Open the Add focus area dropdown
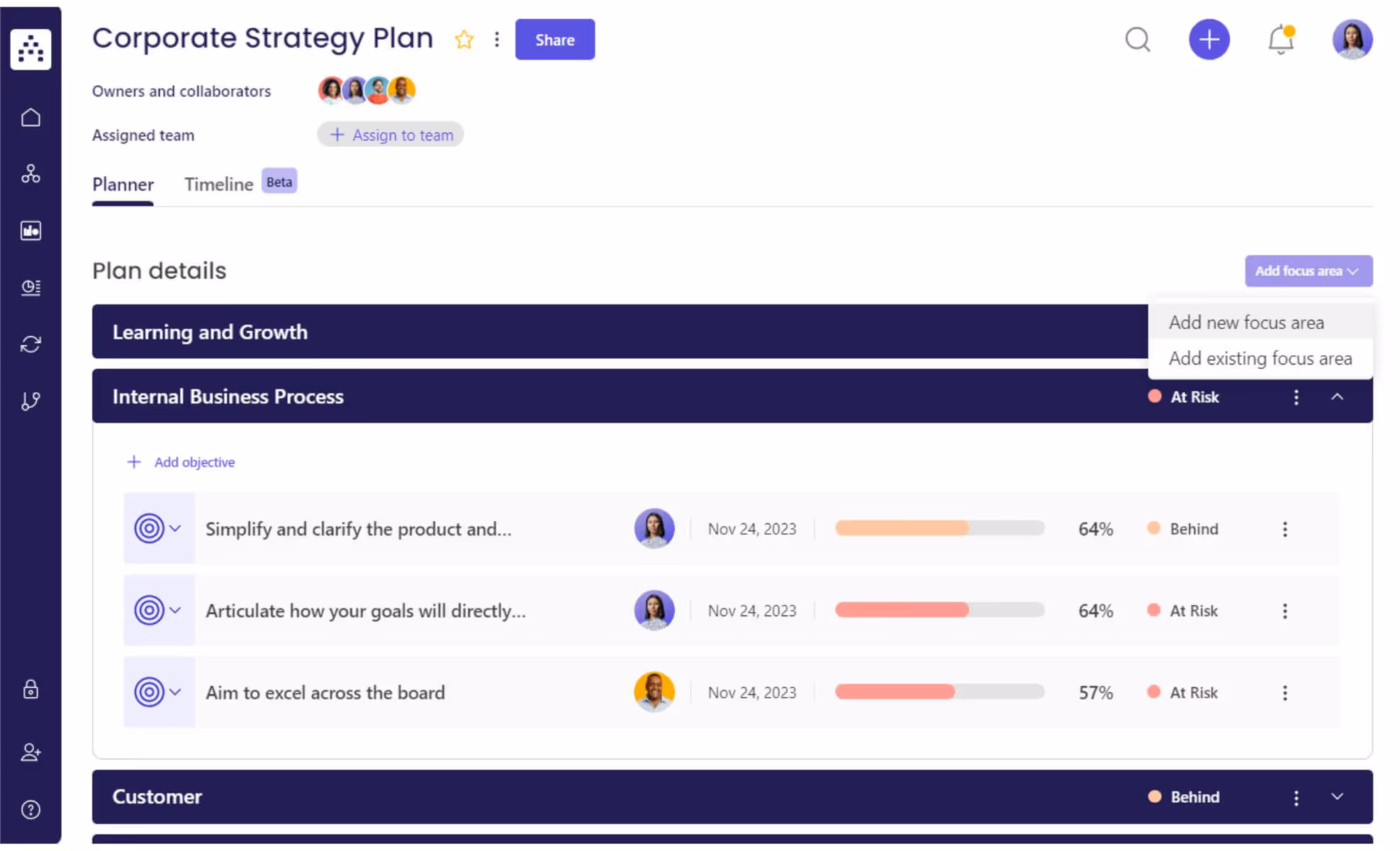Image resolution: width=1400 pixels, height=851 pixels. coord(1308,270)
